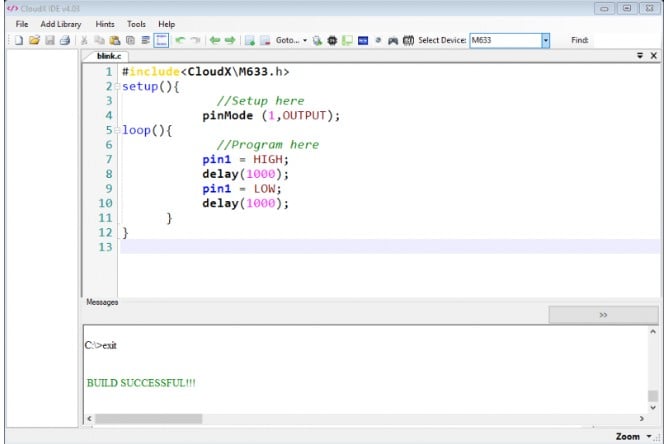Click the Print icon in toolbar
The image size is (664, 444).
click(x=64, y=41)
